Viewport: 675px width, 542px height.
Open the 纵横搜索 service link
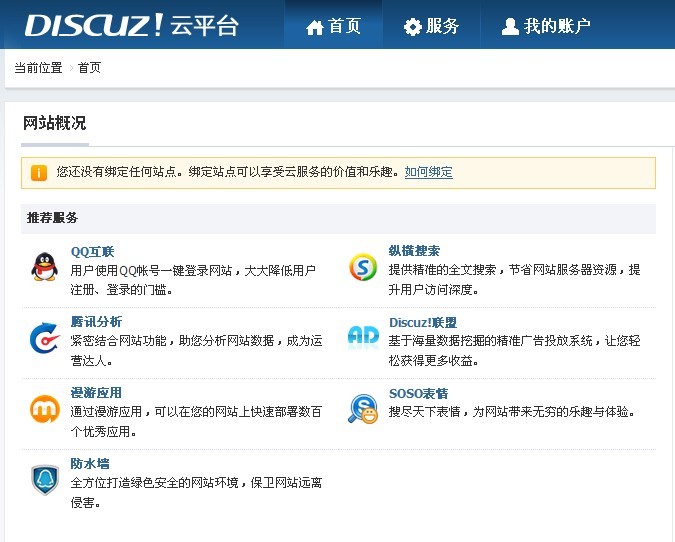[x=414, y=251]
